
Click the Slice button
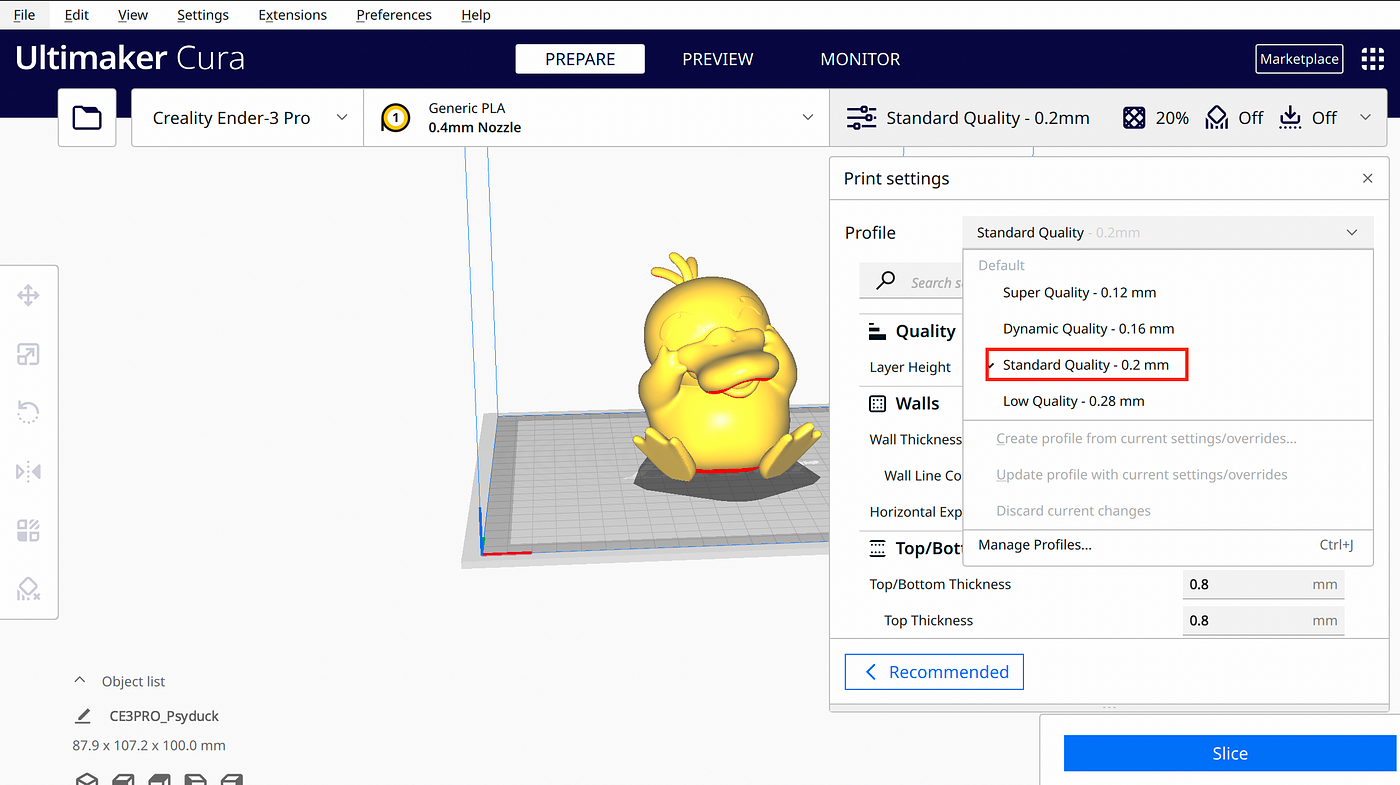1229,754
